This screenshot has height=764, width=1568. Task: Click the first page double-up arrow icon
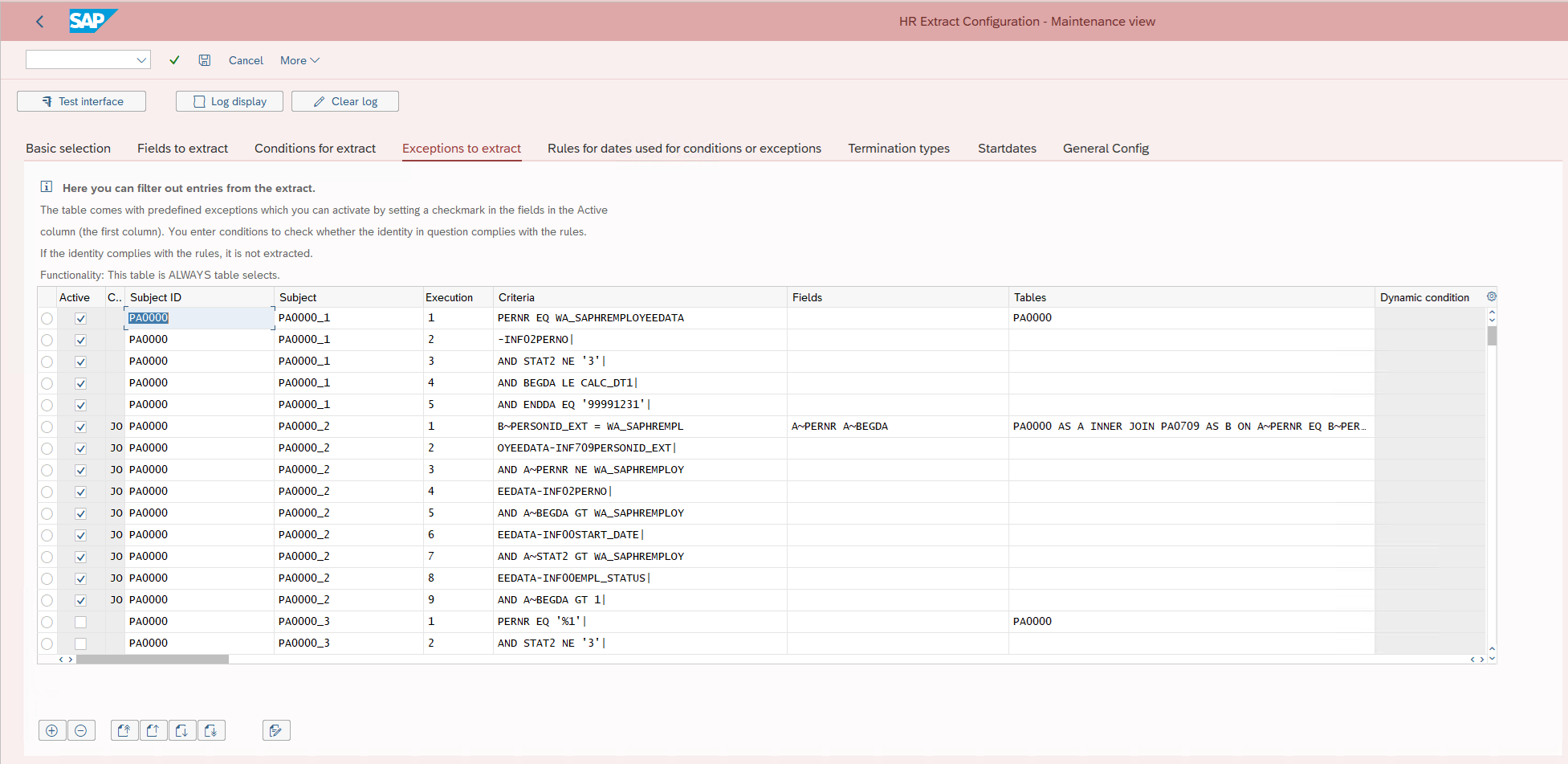click(124, 730)
